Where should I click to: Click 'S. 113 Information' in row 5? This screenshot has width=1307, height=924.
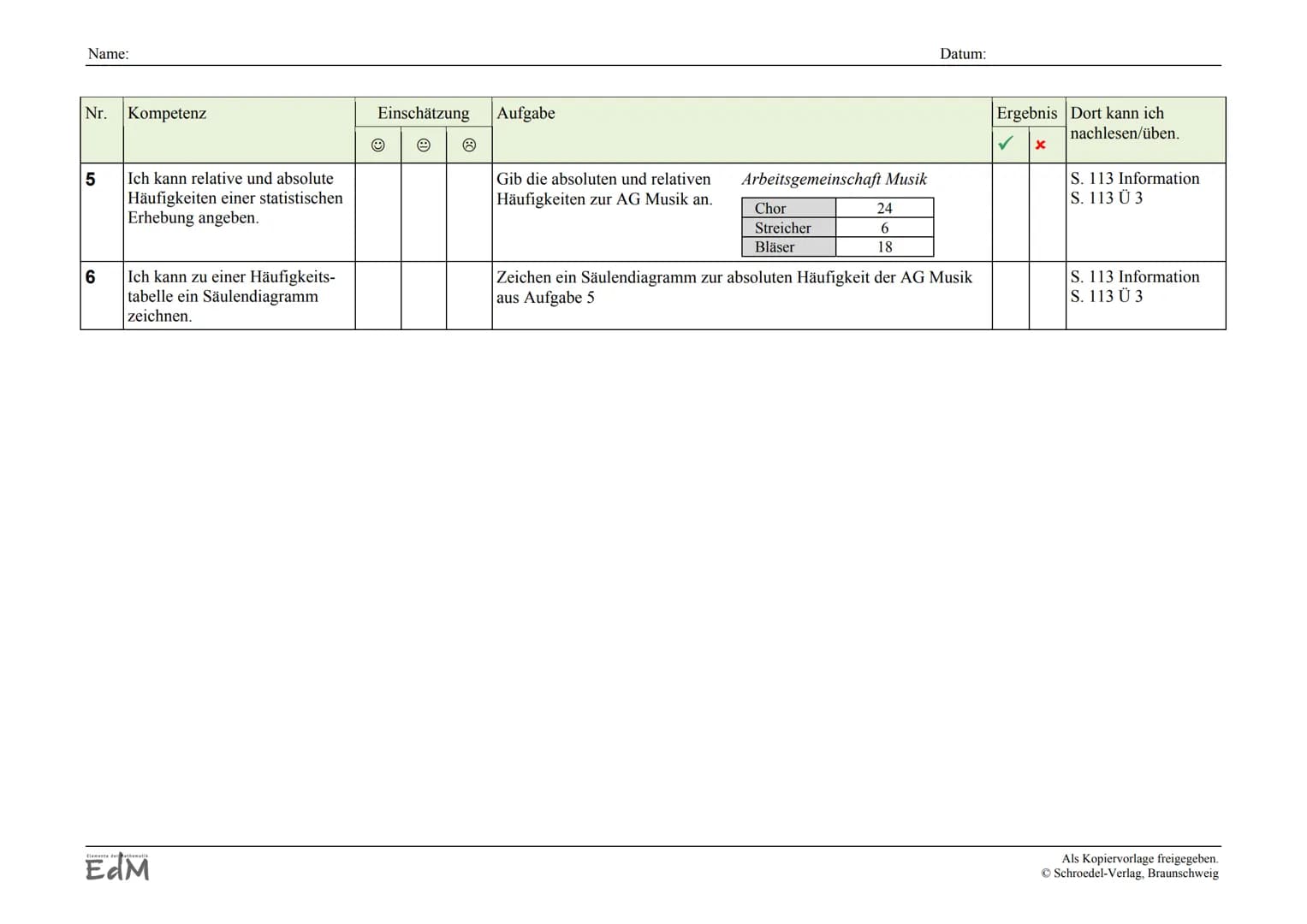point(1135,178)
